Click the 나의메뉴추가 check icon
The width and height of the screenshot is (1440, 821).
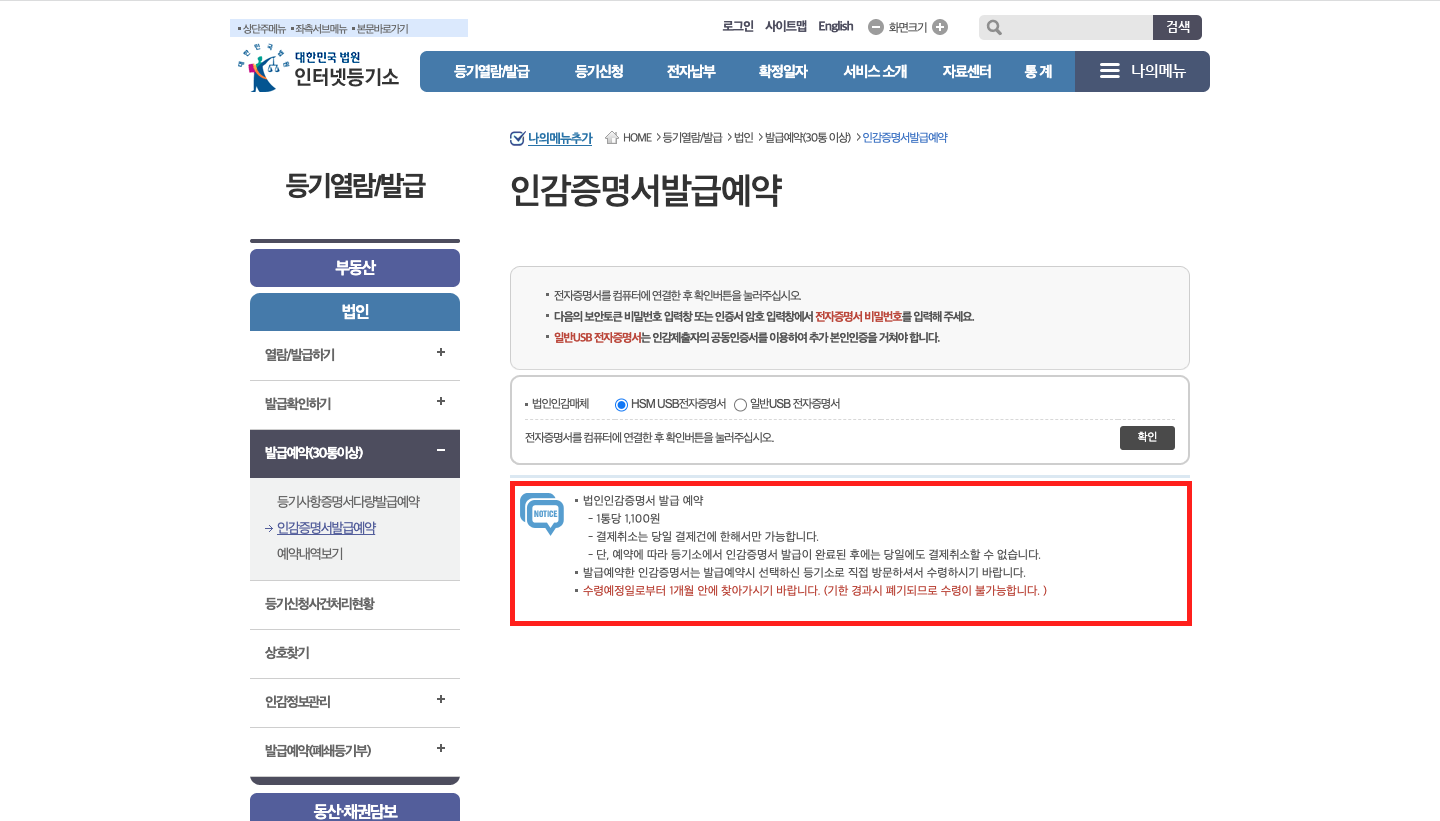tap(517, 136)
